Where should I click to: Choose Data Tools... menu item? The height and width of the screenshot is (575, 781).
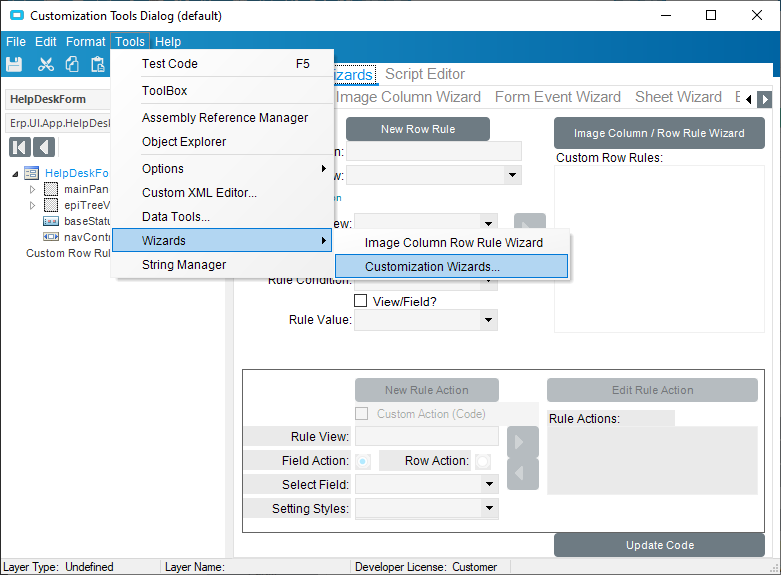(x=223, y=216)
